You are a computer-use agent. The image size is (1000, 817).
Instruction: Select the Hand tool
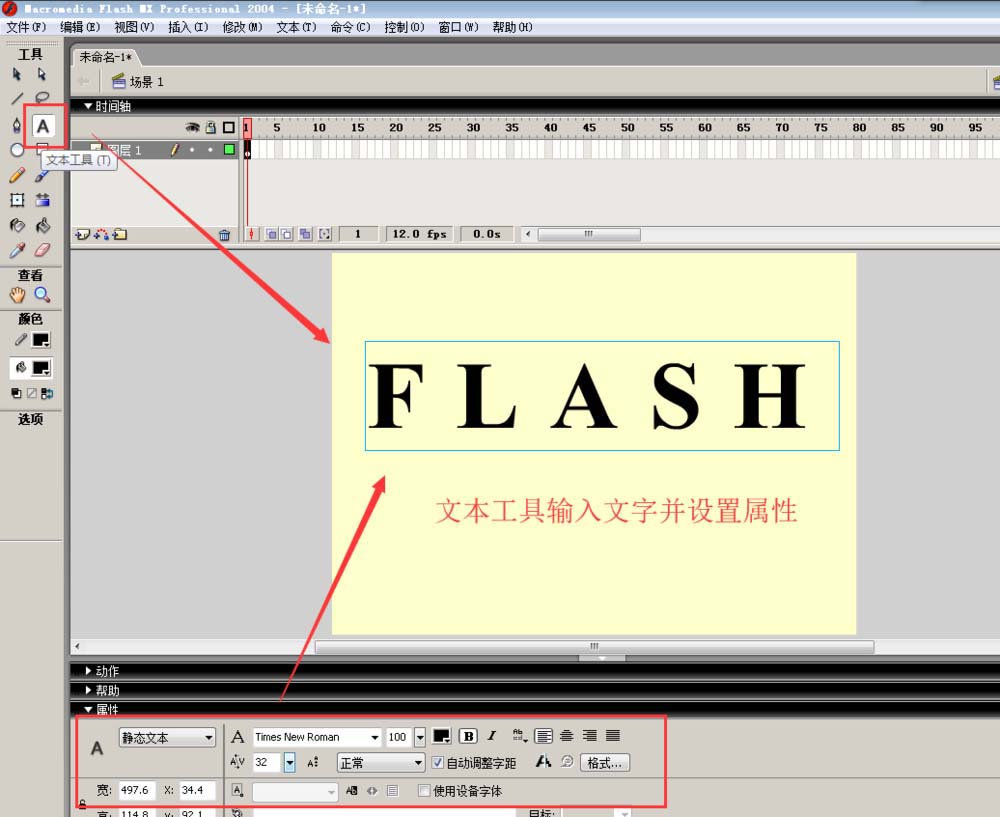click(17, 295)
